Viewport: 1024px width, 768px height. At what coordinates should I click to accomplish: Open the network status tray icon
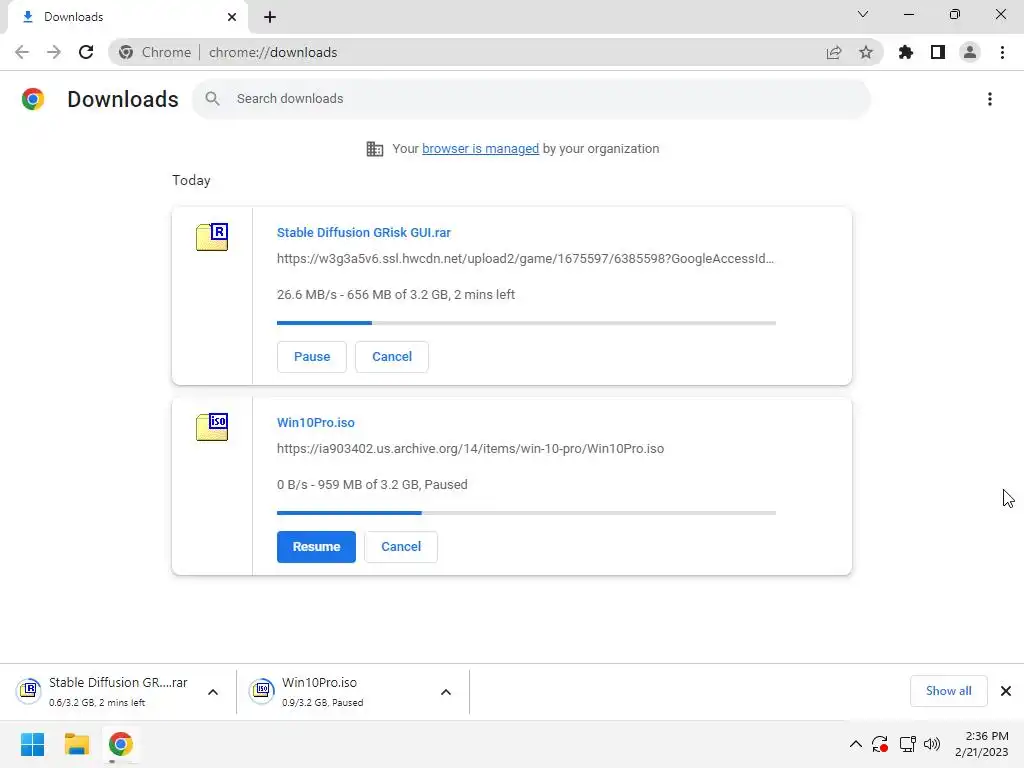click(x=907, y=744)
